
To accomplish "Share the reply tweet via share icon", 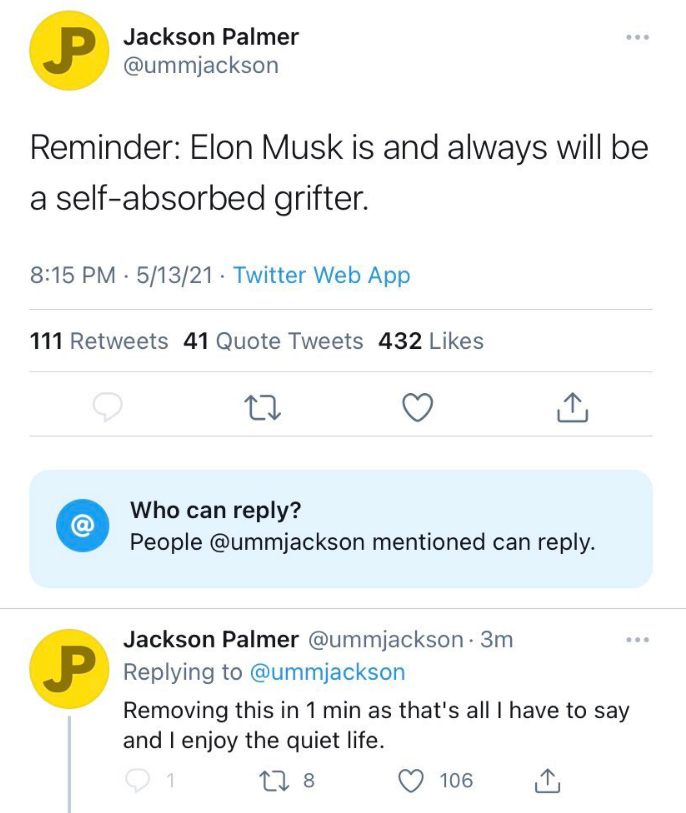I will [546, 780].
